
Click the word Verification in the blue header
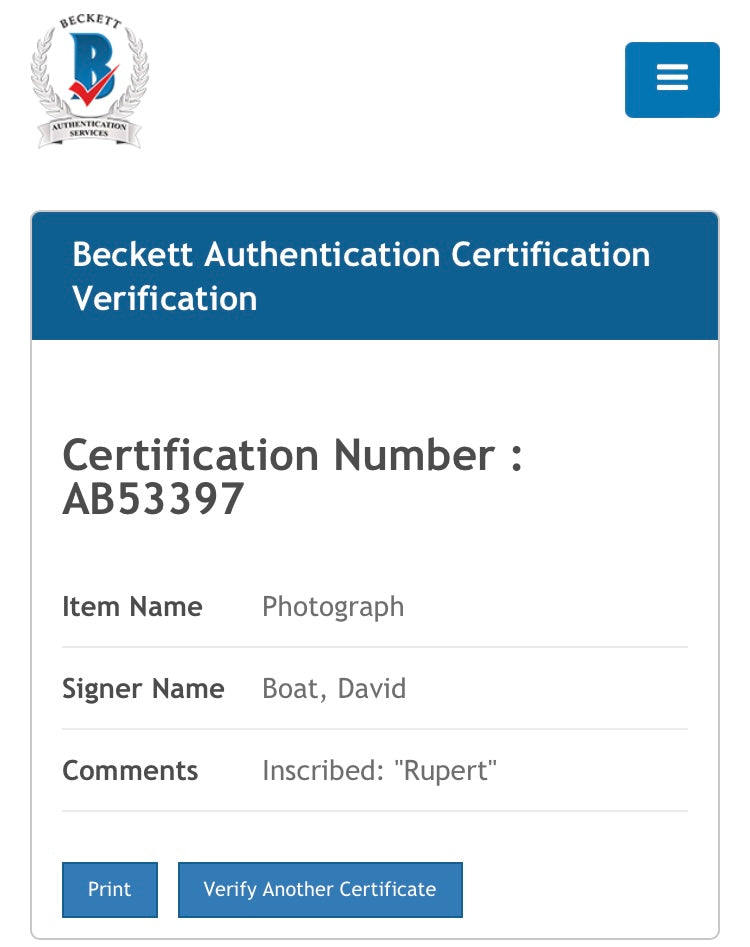point(165,298)
